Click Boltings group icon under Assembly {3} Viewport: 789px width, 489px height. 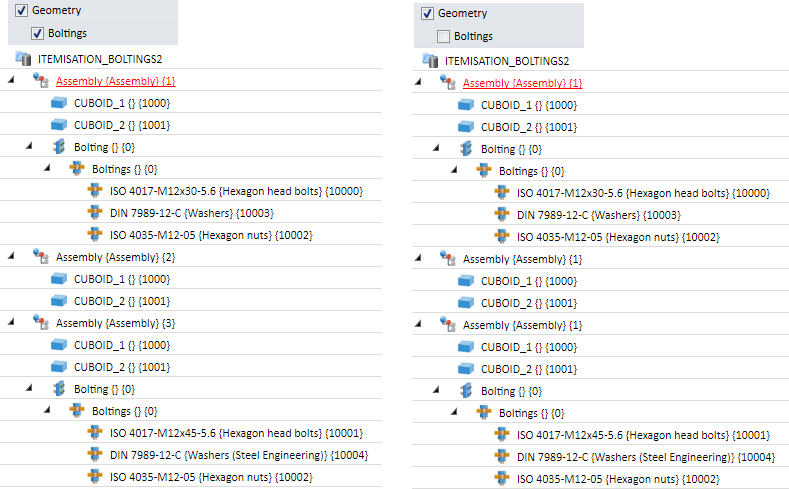pyautogui.click(x=77, y=411)
